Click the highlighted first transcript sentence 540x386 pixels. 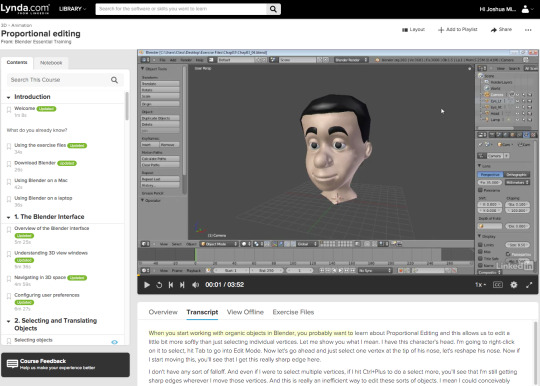click(x=251, y=333)
